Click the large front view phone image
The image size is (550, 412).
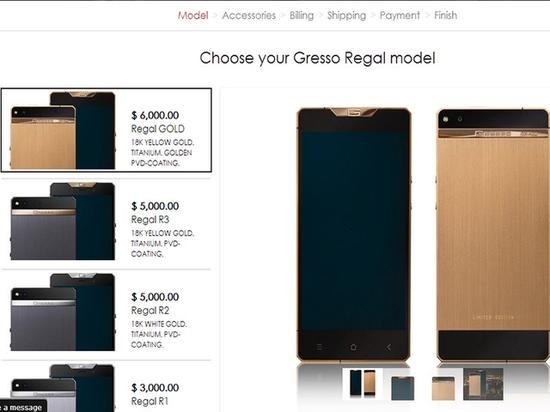[x=354, y=234]
